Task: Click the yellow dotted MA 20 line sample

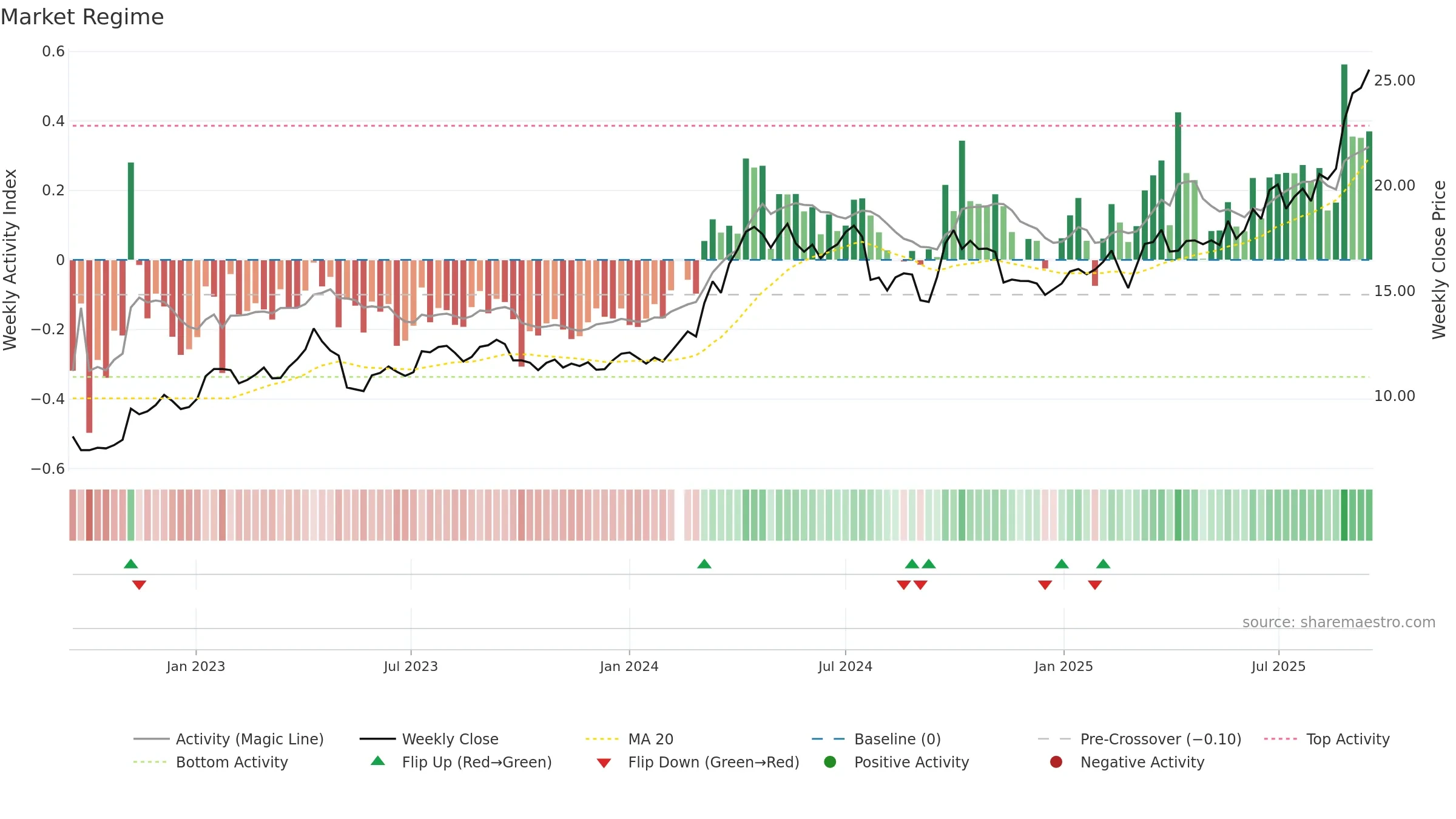Action: pos(602,739)
